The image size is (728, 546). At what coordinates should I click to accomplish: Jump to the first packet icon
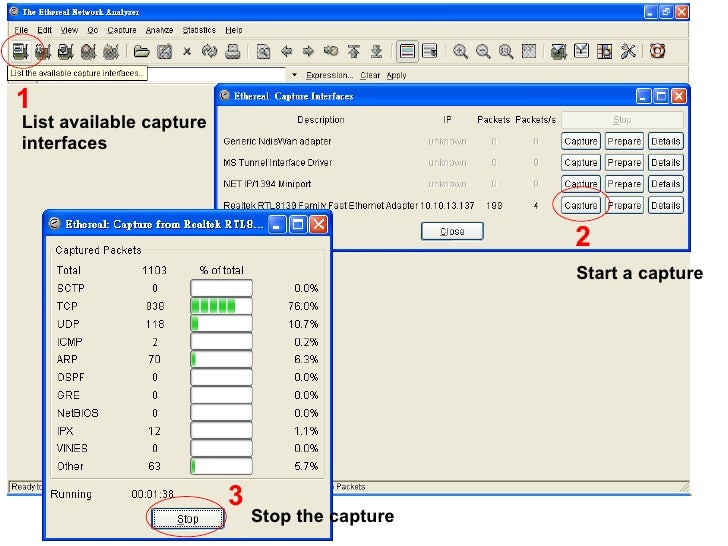pos(354,51)
